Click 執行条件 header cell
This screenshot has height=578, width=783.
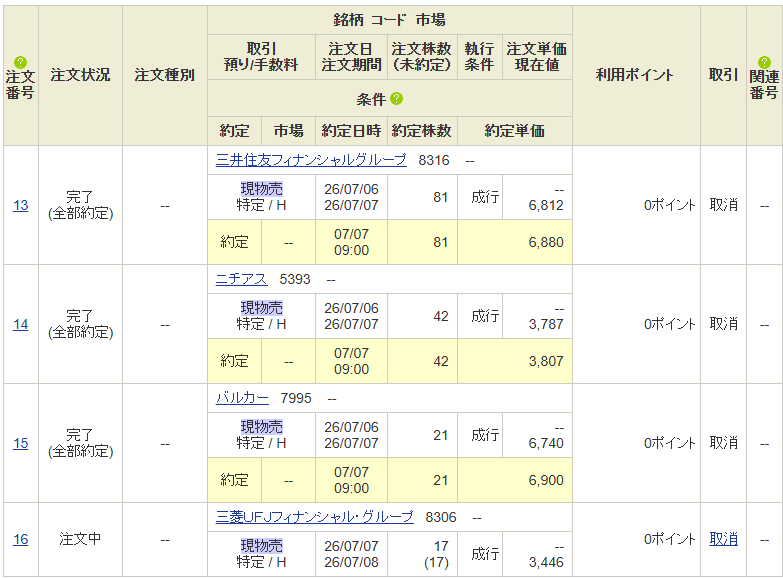click(480, 56)
